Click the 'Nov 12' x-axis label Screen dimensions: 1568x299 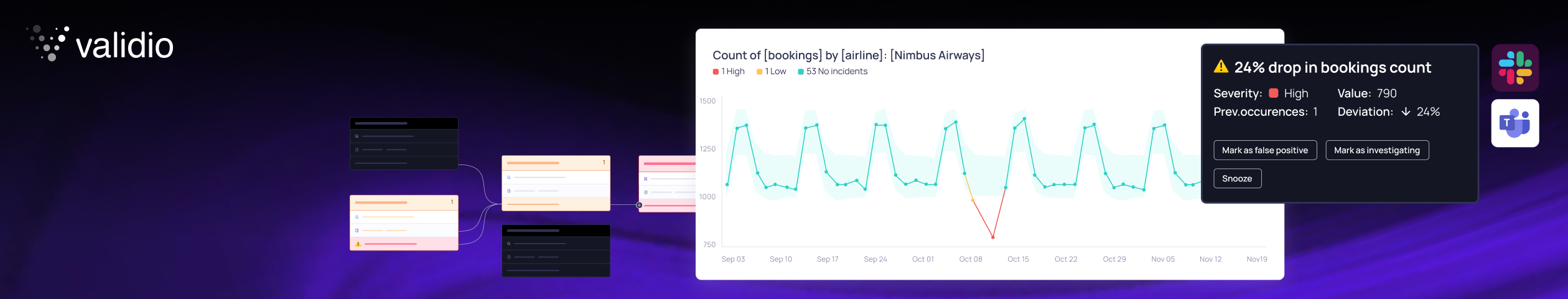click(1210, 259)
